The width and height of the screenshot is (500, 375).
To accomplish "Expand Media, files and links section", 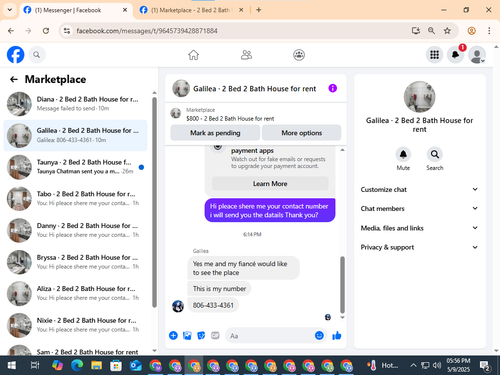I will click(419, 228).
